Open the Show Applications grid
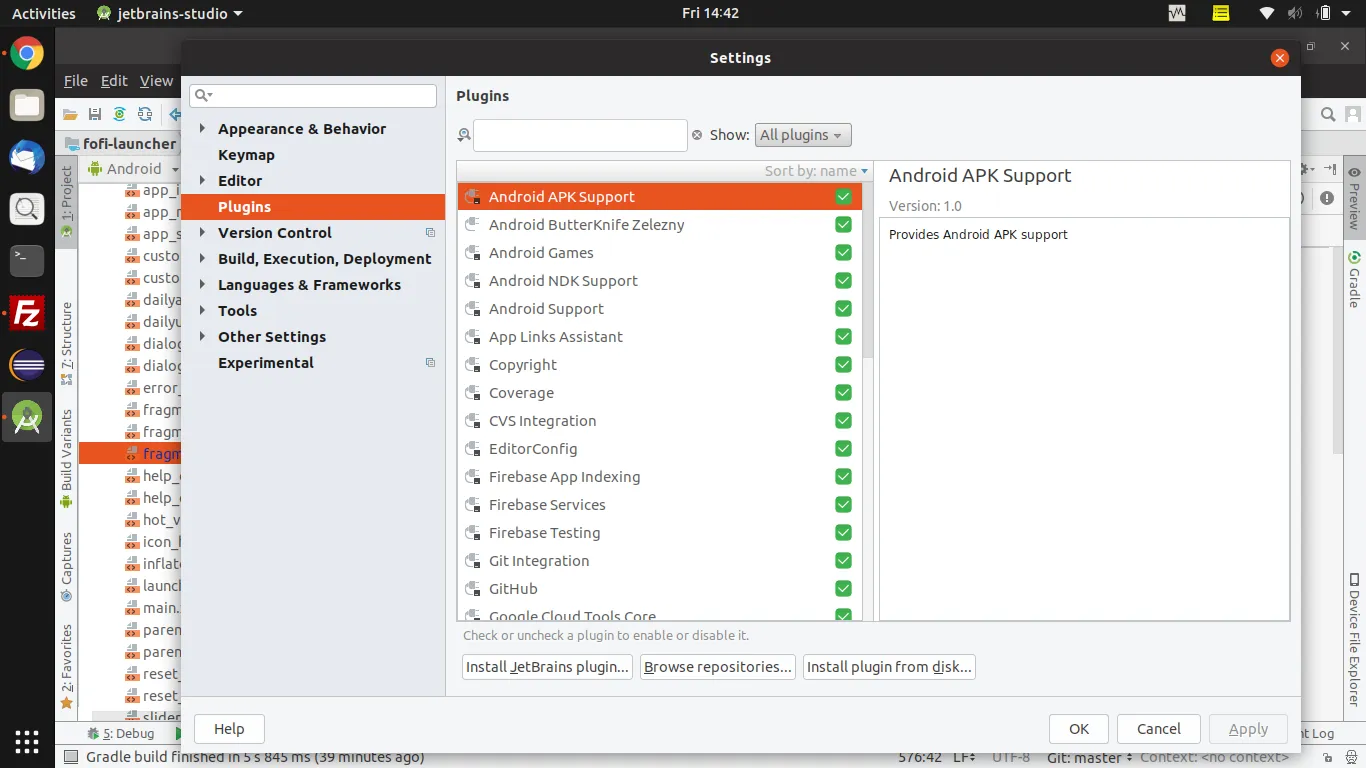Screen dimensions: 1366x768 click(x=27, y=741)
